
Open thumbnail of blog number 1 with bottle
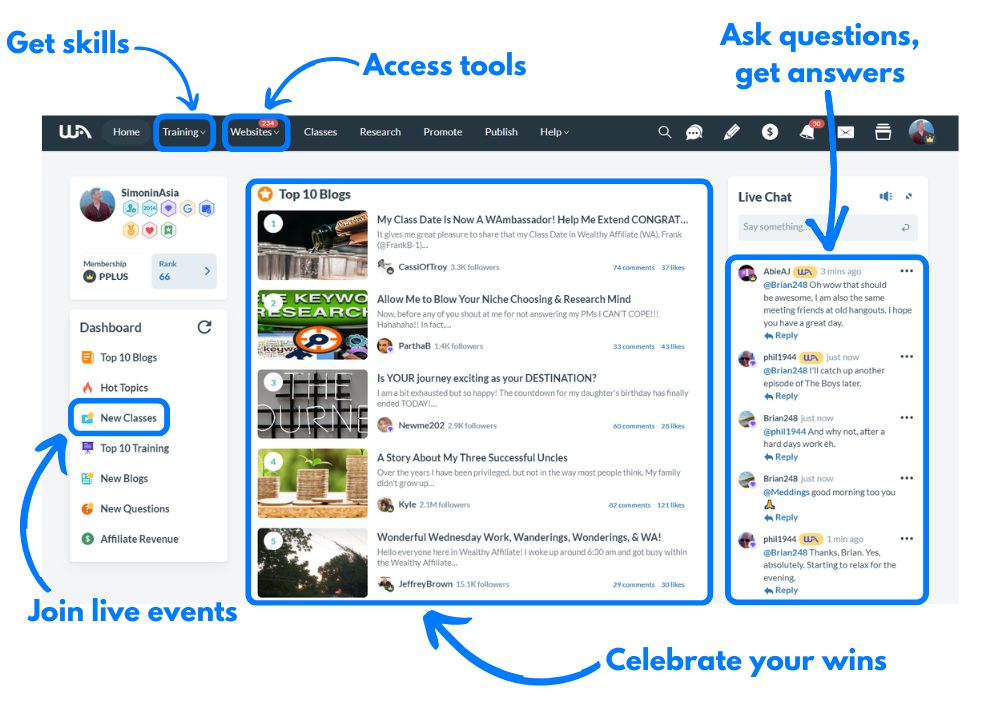pos(312,246)
